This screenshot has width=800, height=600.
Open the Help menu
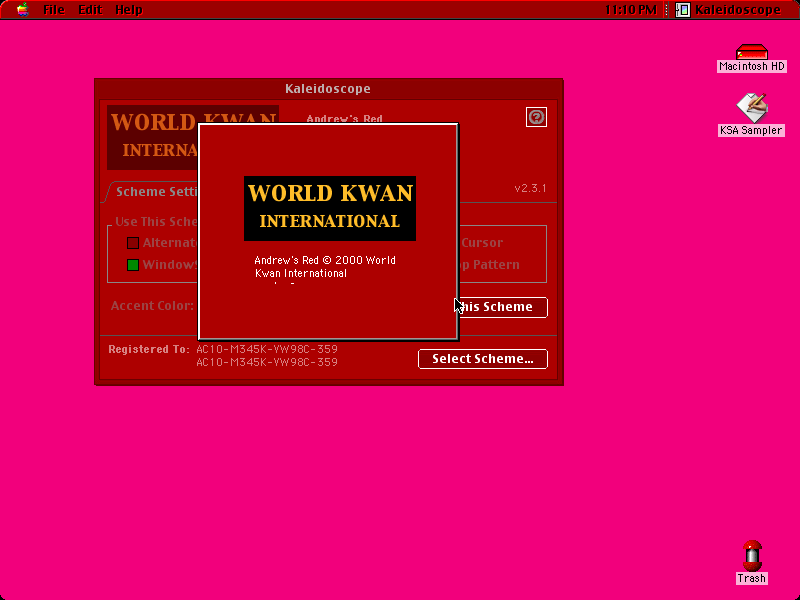pos(129,10)
